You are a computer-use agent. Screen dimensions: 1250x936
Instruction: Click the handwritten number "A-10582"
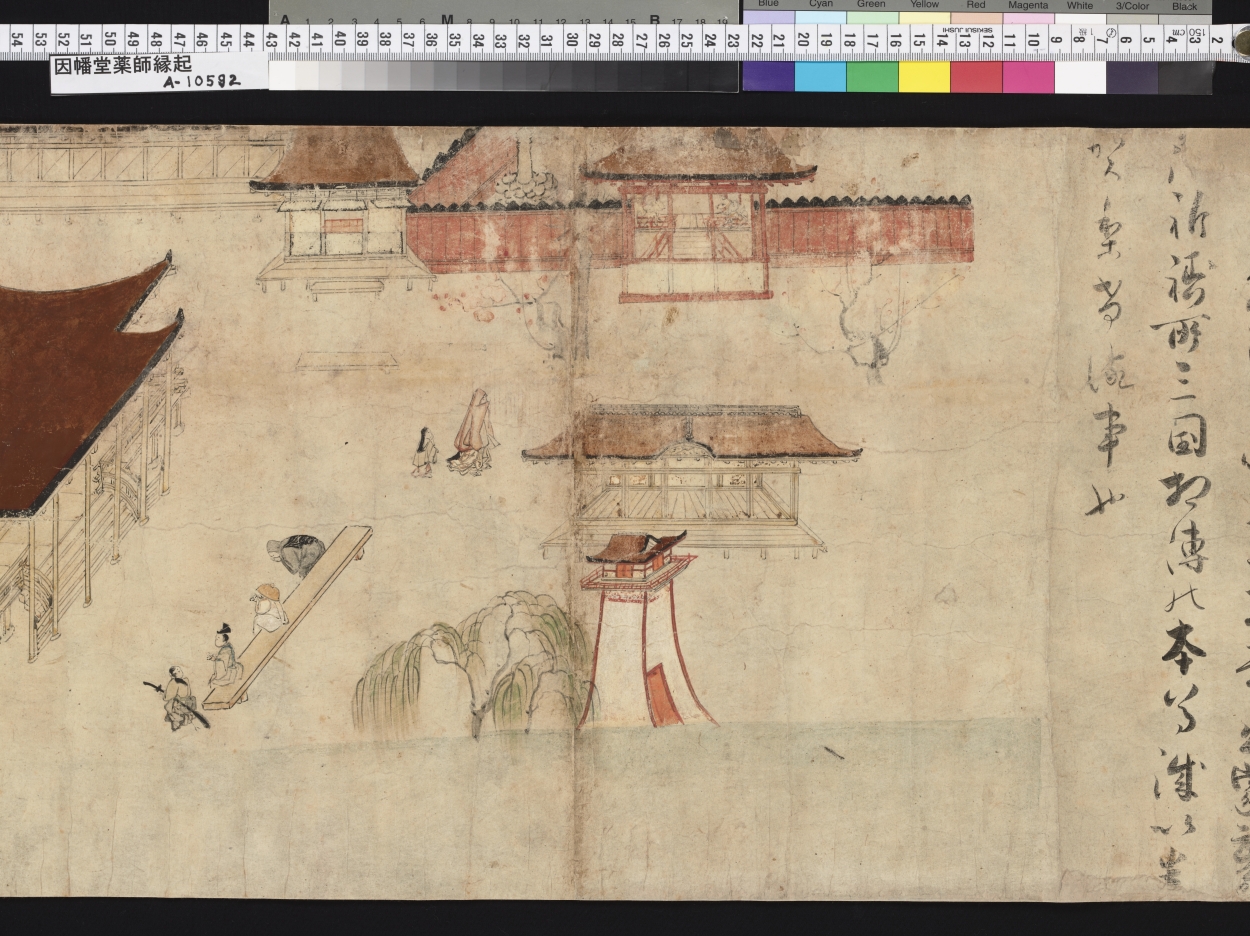tap(201, 81)
